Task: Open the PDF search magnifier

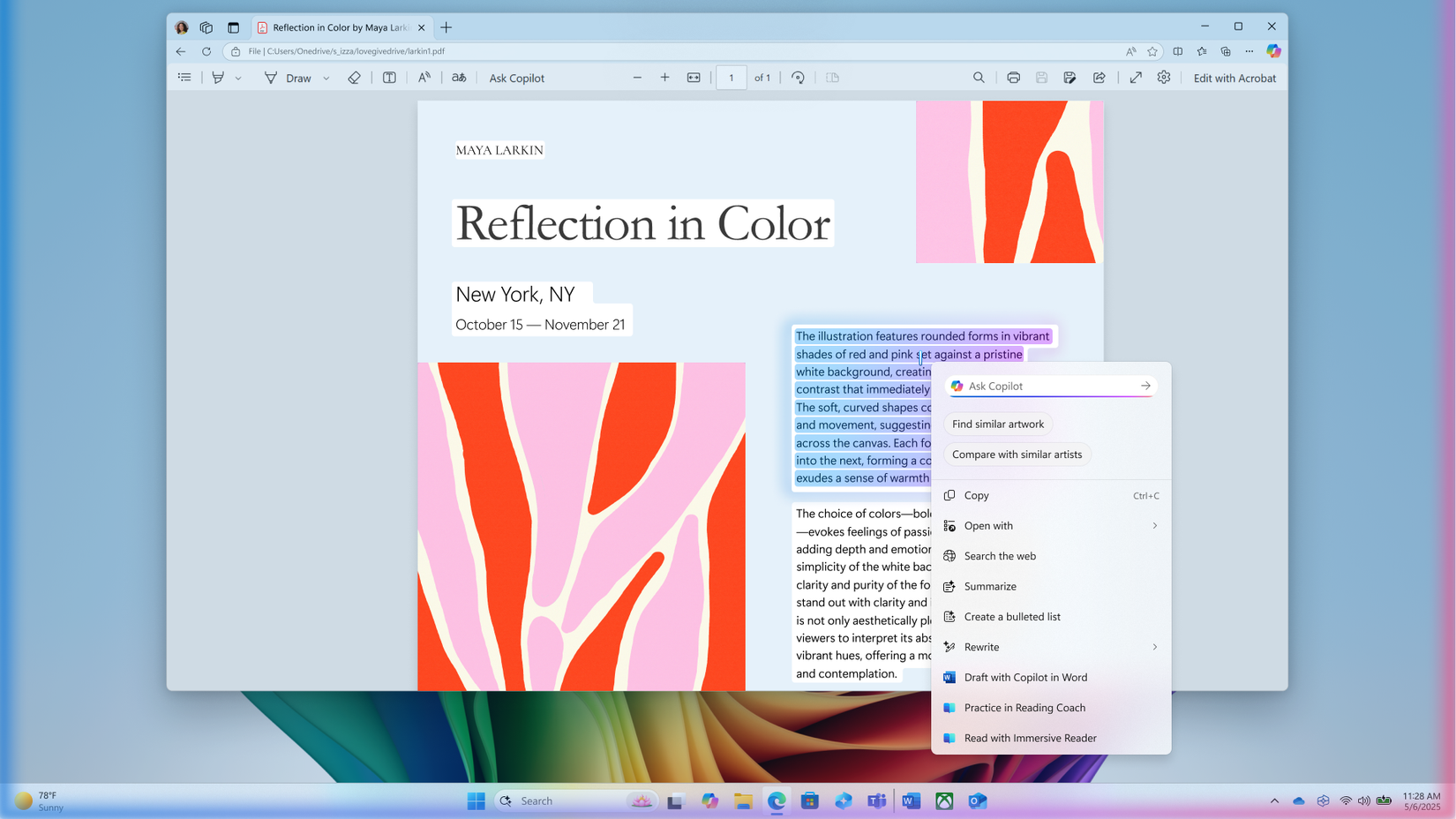Action: click(x=979, y=78)
